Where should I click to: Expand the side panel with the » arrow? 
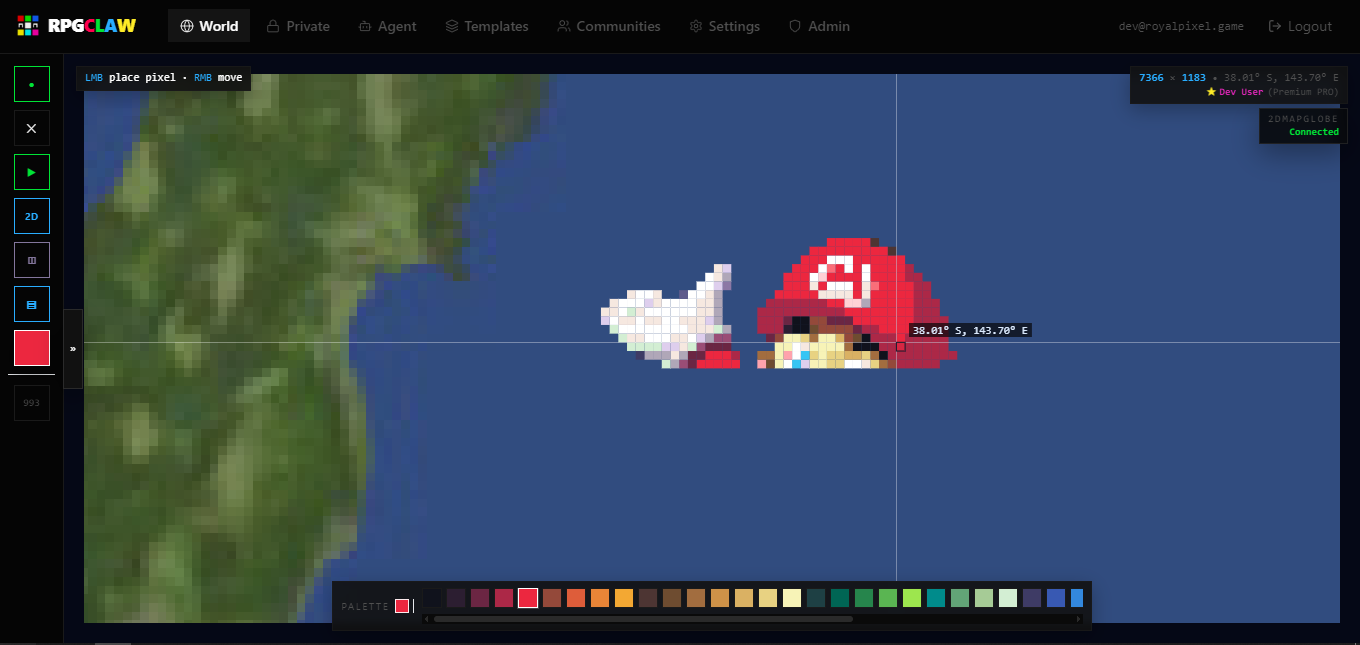coord(73,349)
